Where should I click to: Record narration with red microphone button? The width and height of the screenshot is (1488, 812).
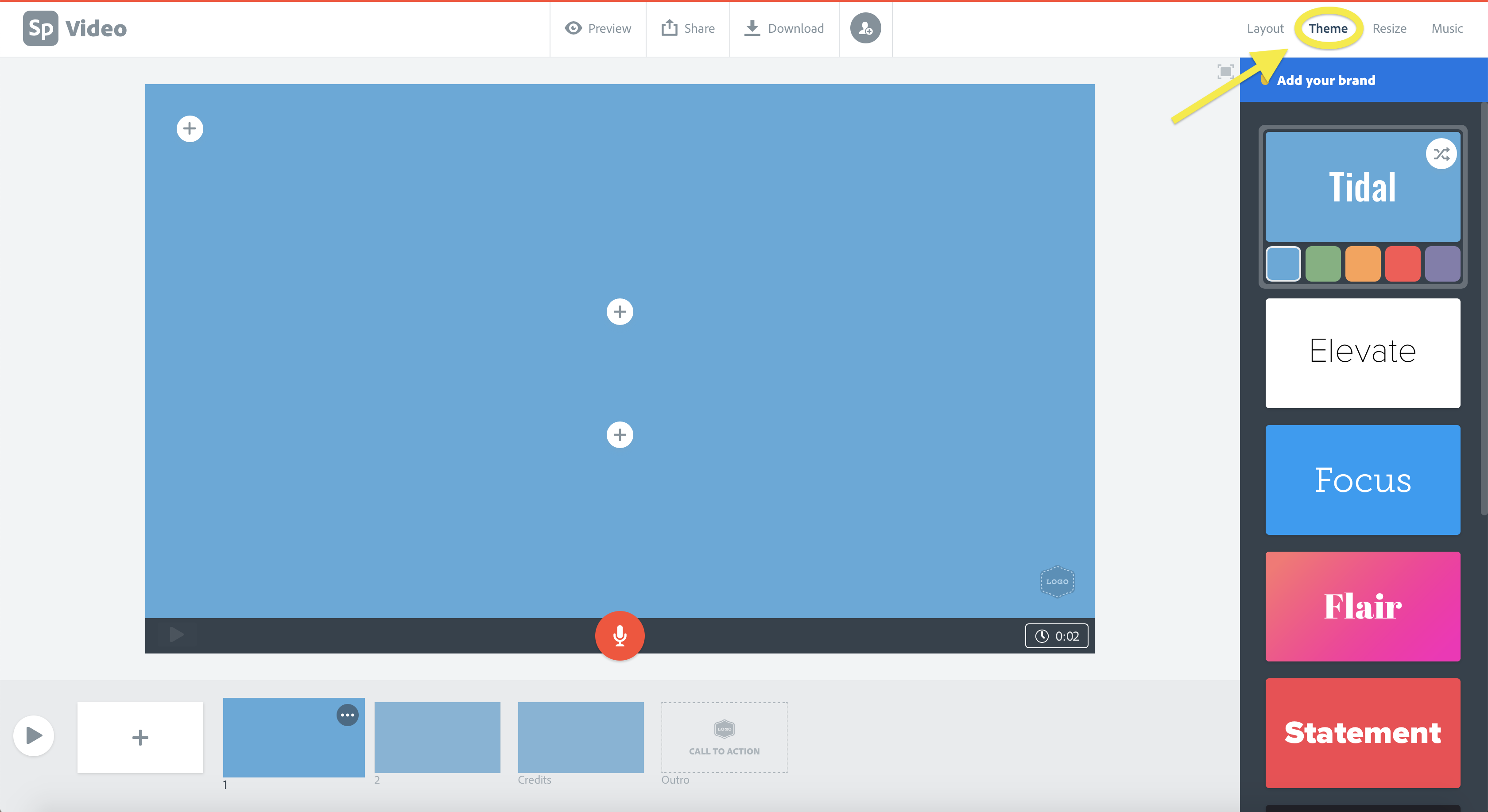620,635
